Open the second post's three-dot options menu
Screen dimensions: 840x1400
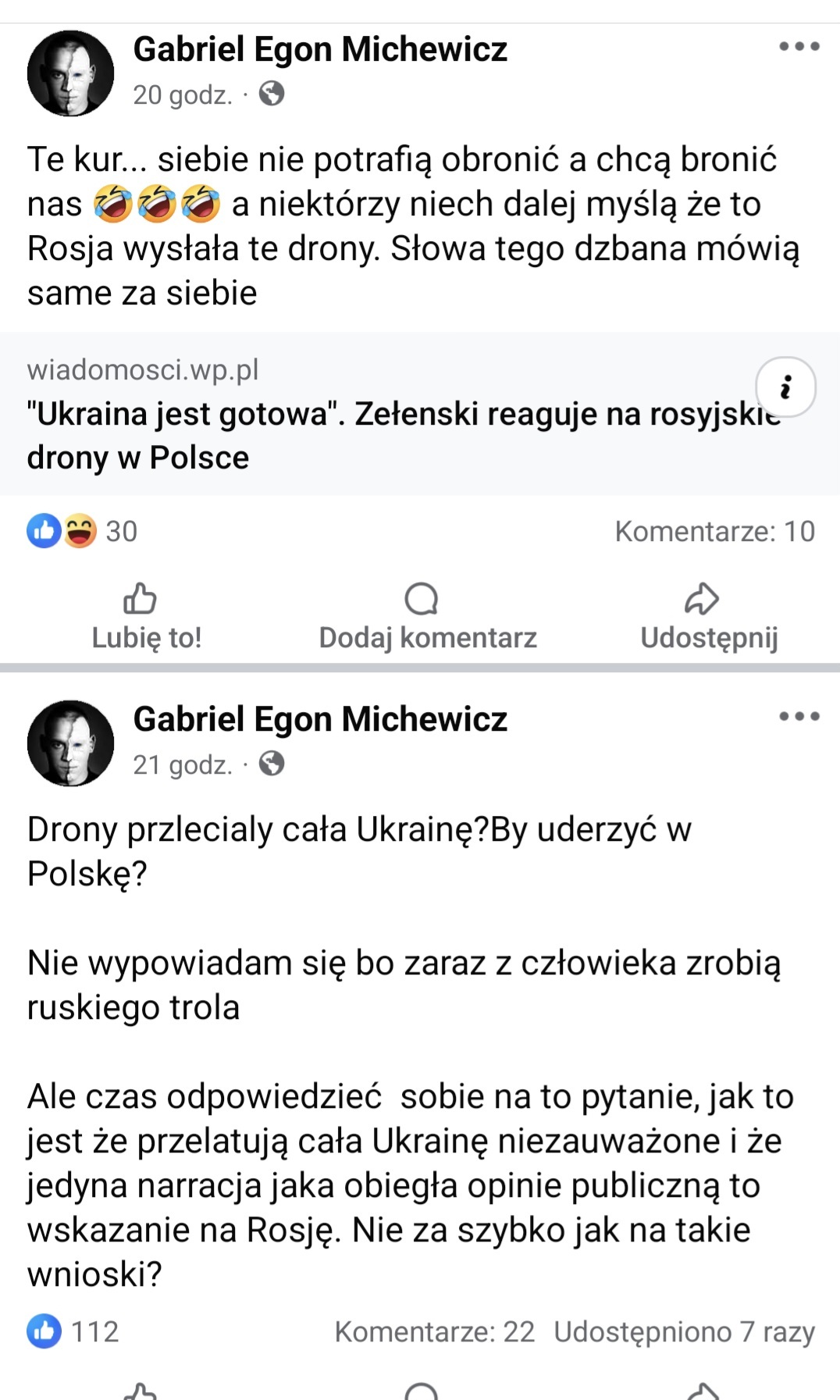pyautogui.click(x=799, y=716)
